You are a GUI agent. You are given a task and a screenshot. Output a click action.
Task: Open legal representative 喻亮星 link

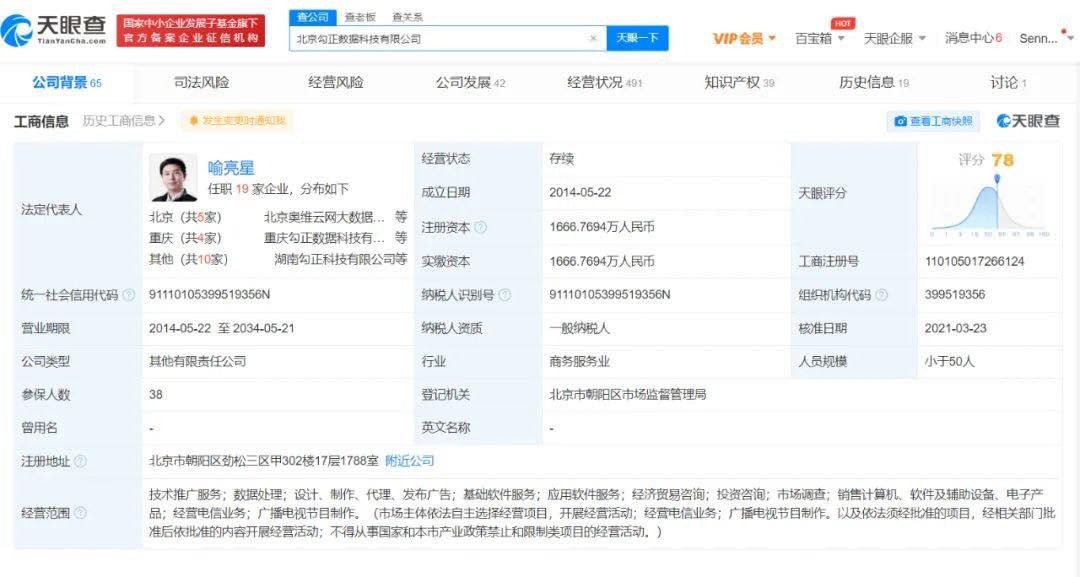click(231, 167)
